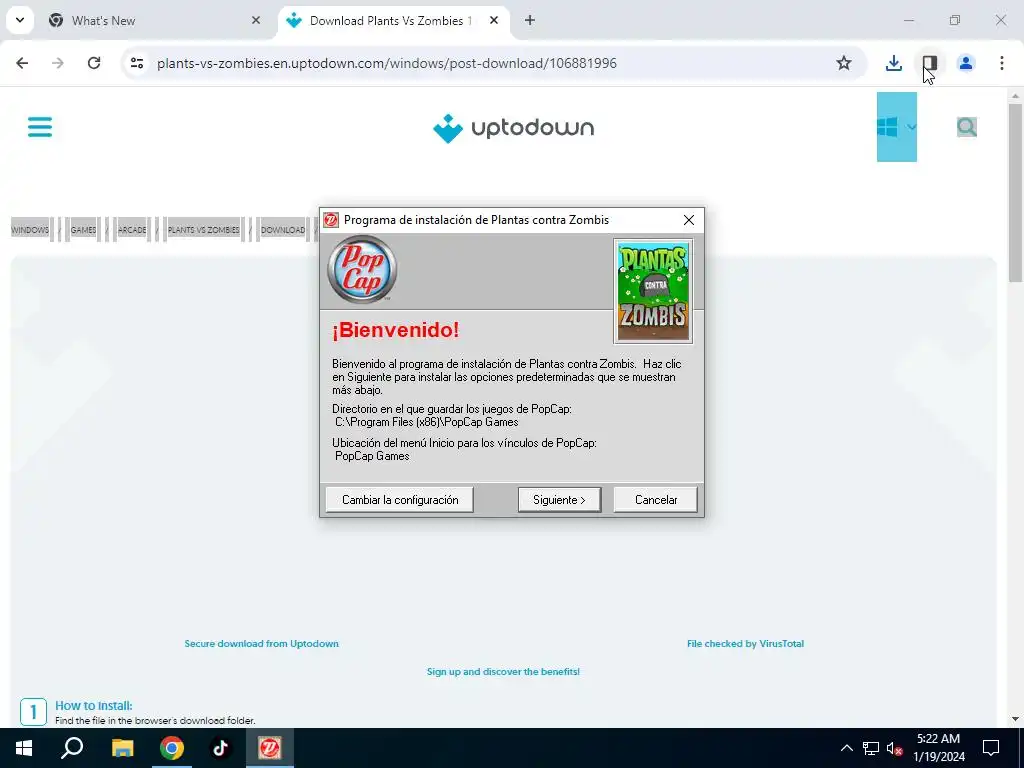The image size is (1024, 768).
Task: Click Sign up and discover the benefits
Action: pyautogui.click(x=503, y=671)
